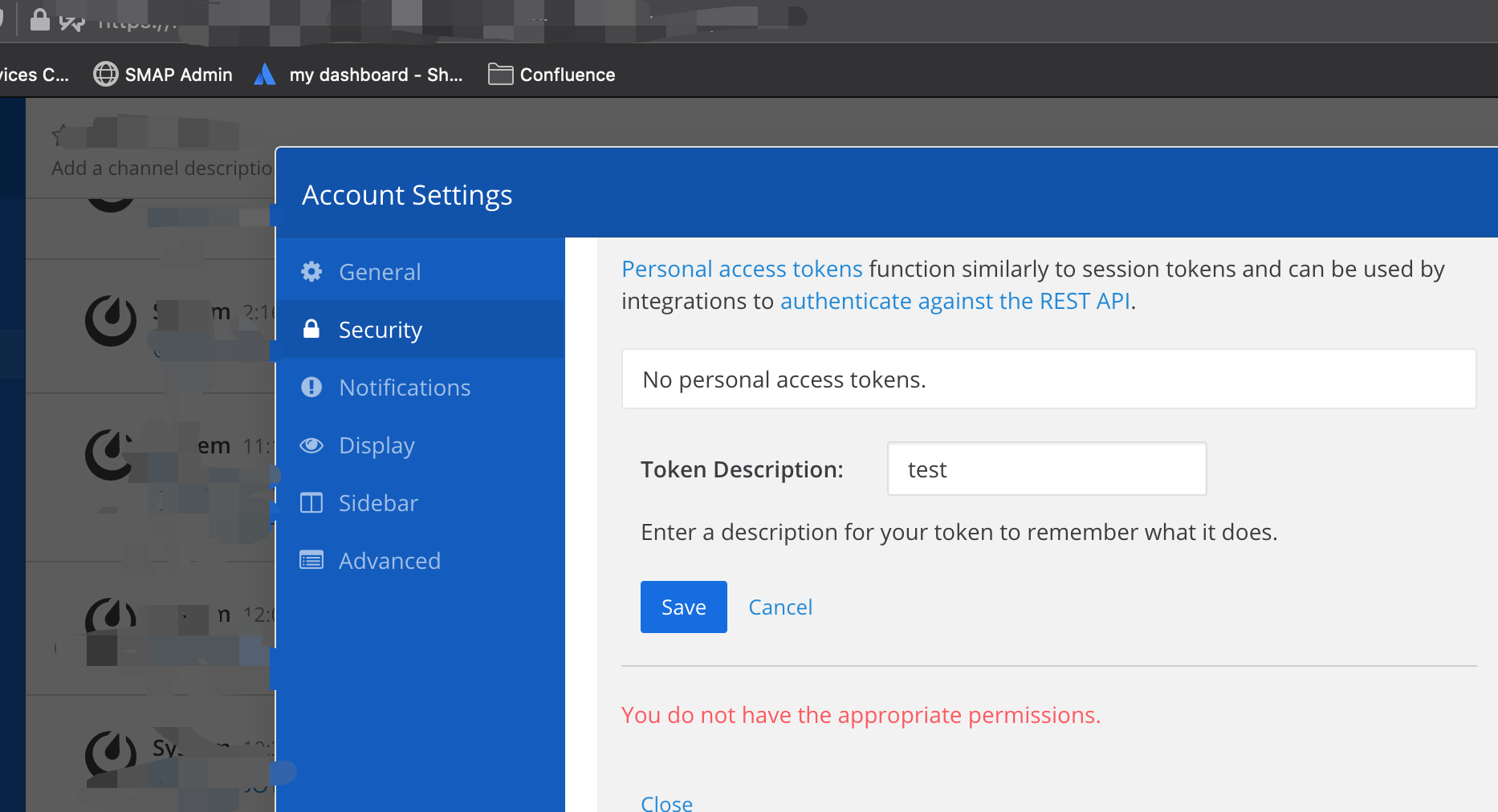This screenshot has width=1498, height=812.
Task: Click "Add a channel description"
Action: [161, 168]
